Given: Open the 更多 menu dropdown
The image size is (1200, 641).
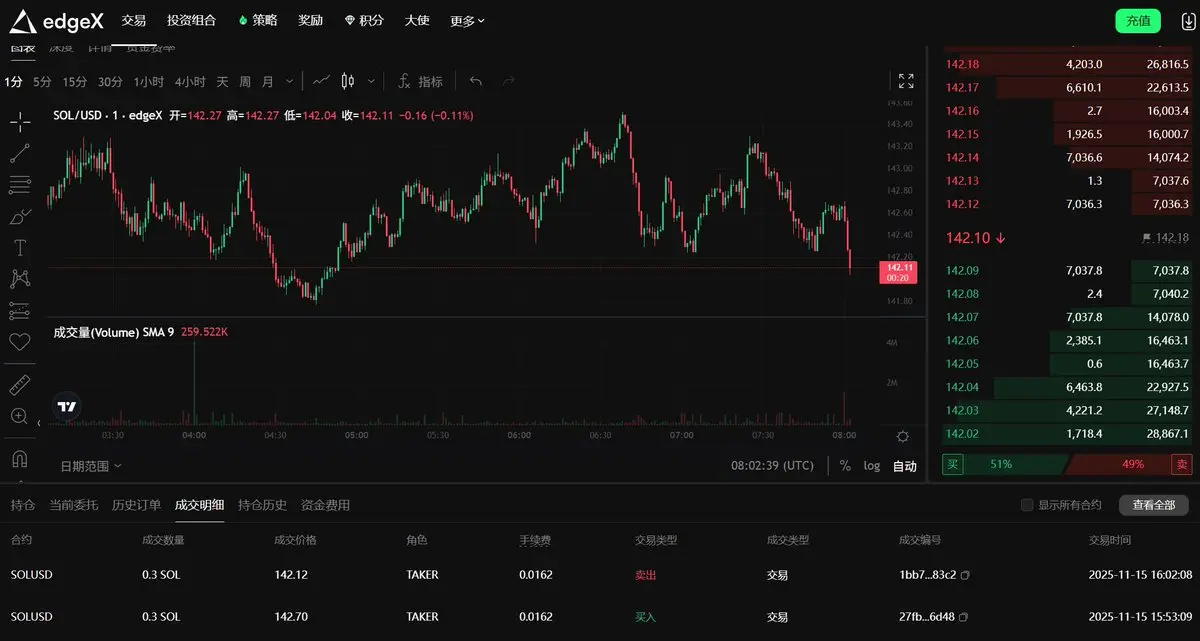Looking at the screenshot, I should 467,21.
